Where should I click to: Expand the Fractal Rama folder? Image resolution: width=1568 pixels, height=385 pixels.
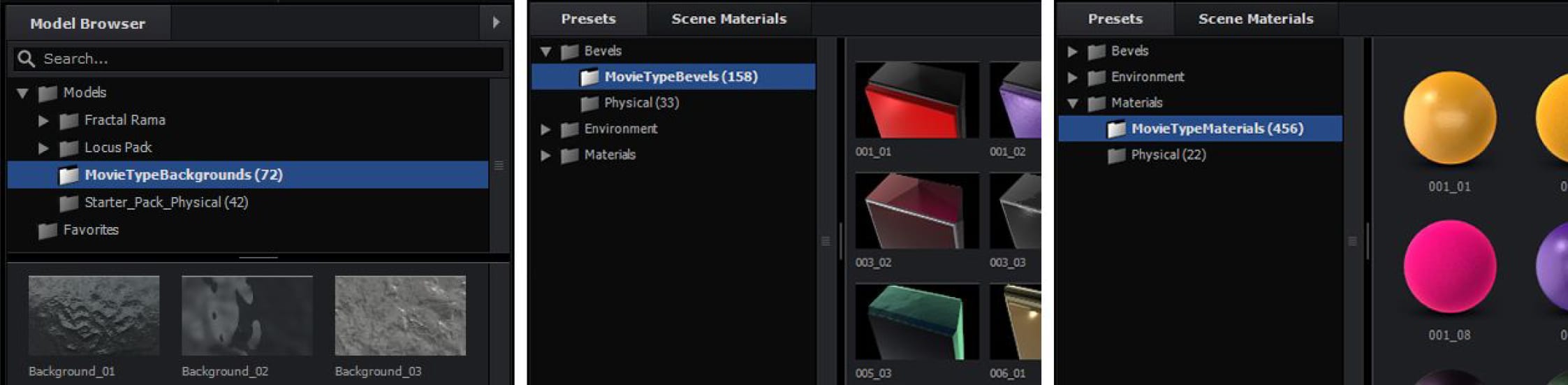pos(43,121)
